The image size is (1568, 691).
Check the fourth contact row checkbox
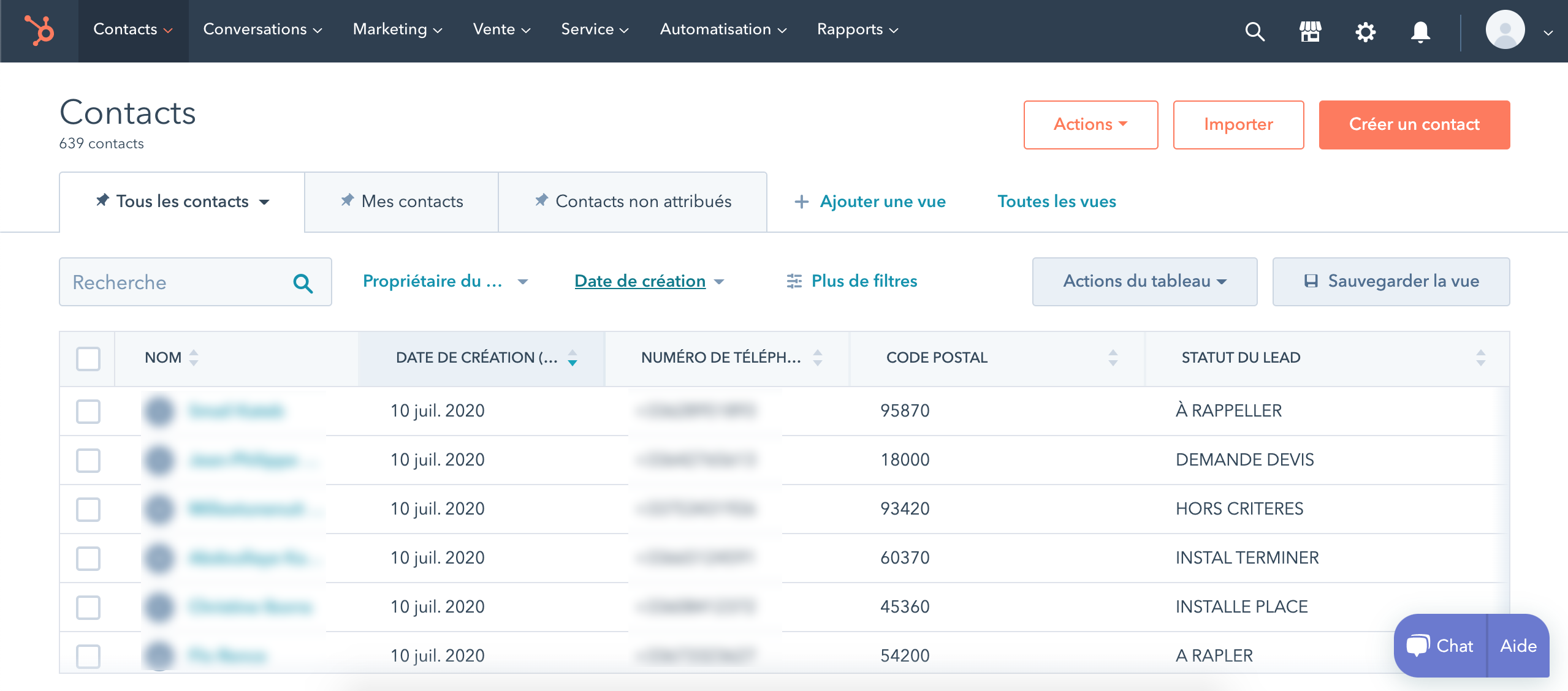click(x=88, y=558)
